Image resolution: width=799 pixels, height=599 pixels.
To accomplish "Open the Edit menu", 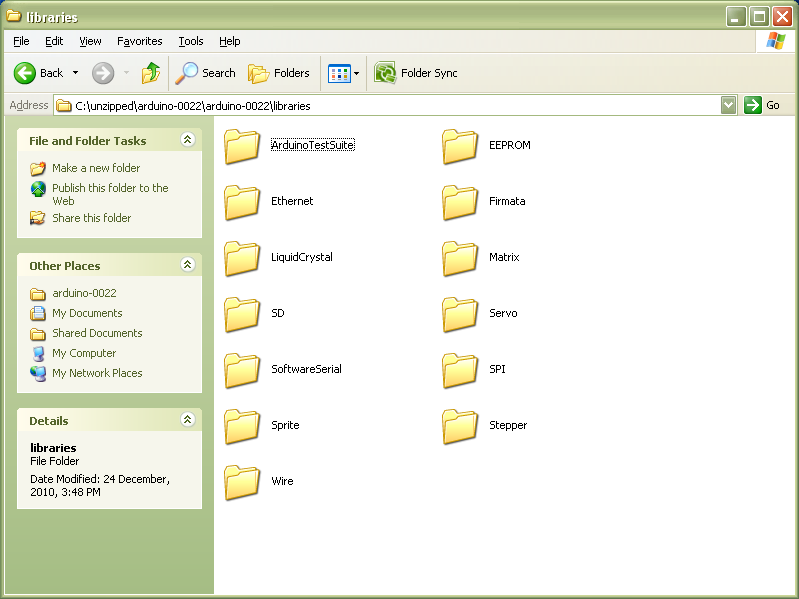I will click(54, 41).
